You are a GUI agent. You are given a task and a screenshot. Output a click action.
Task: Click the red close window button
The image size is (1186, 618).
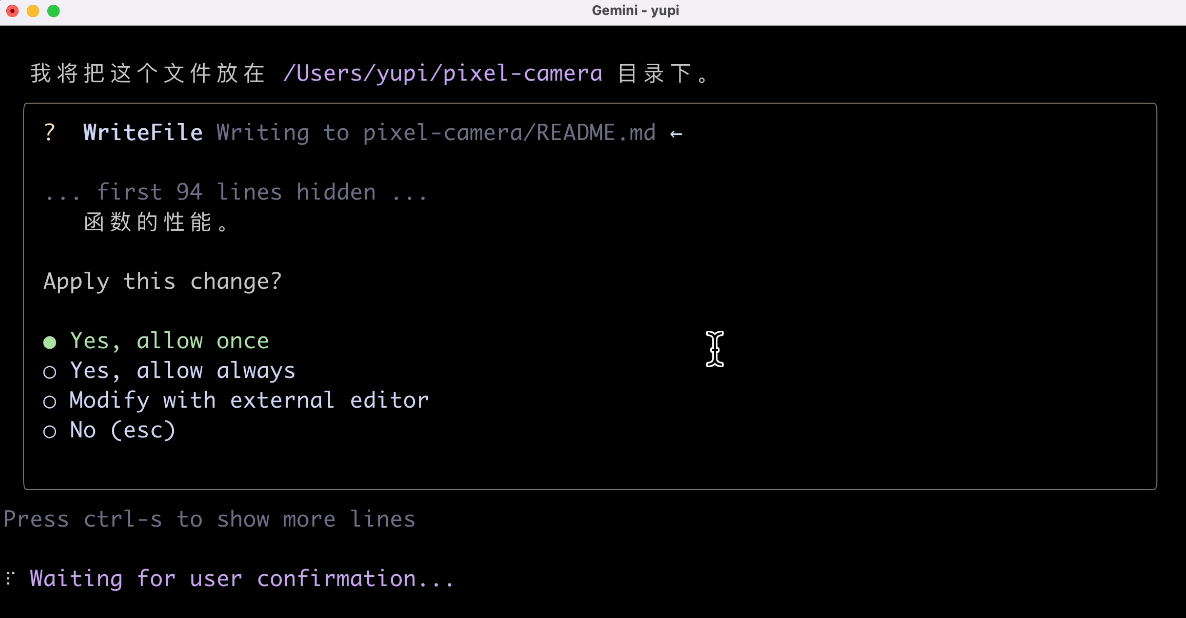coord(13,11)
